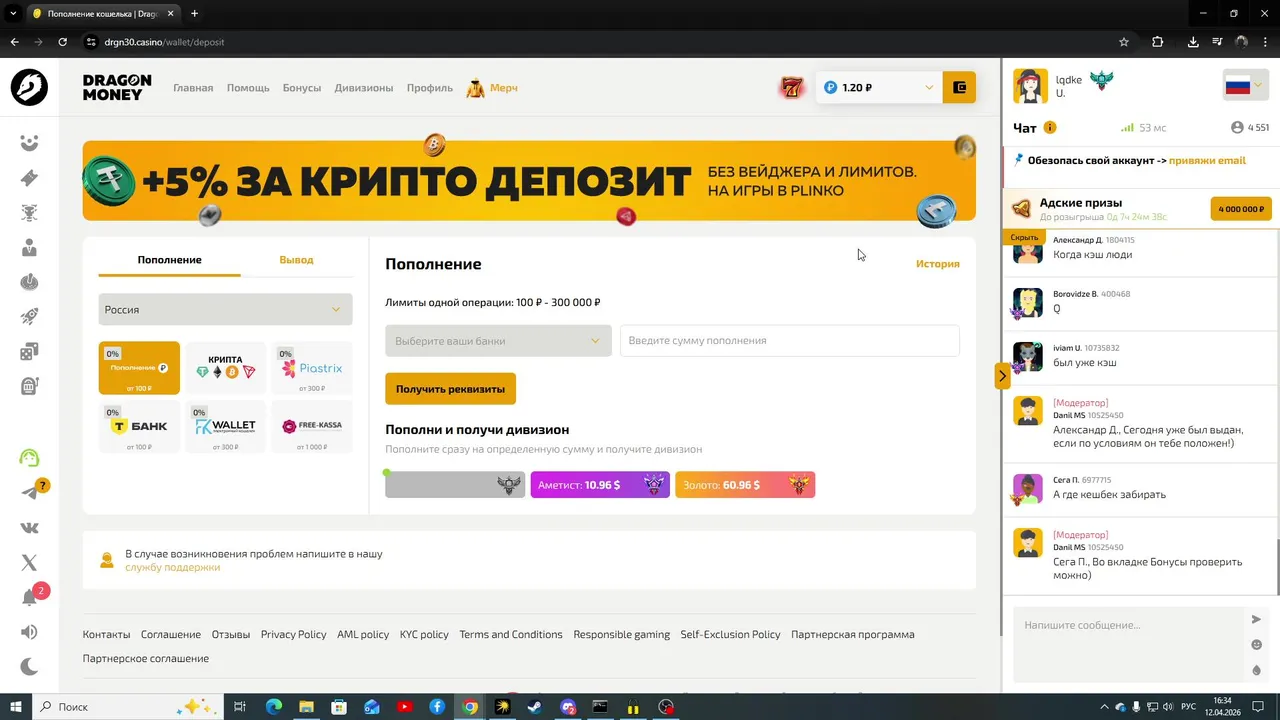The height and width of the screenshot is (720, 1280).
Task: Switch to the Вывод tab
Action: click(296, 260)
